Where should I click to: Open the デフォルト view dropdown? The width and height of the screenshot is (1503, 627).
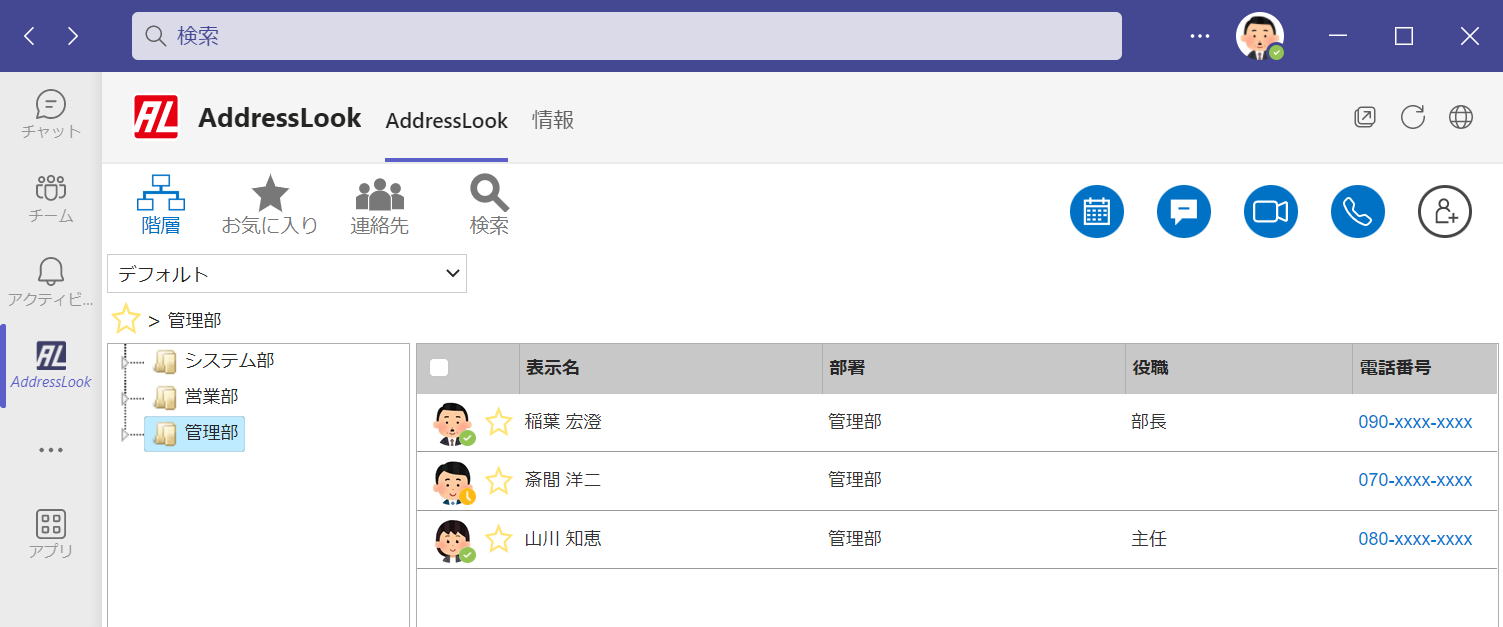[x=286, y=273]
